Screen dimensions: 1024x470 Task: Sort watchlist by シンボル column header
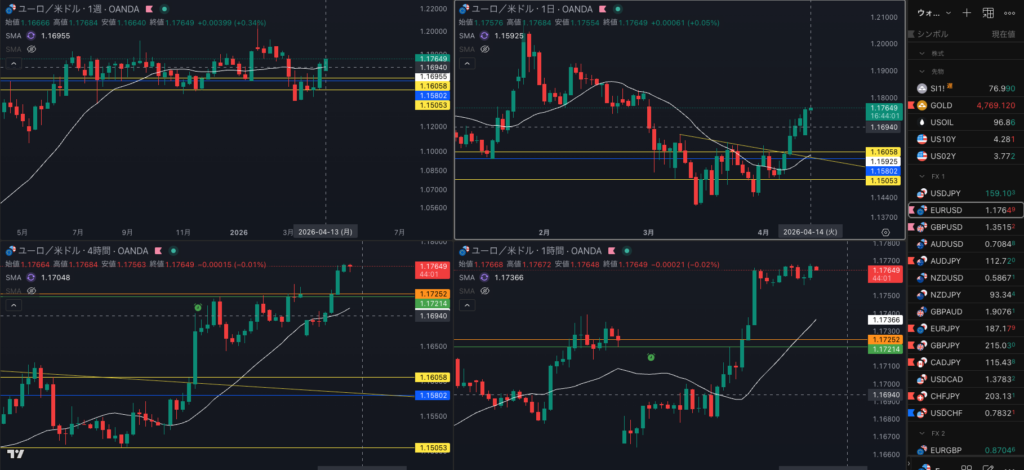933,34
